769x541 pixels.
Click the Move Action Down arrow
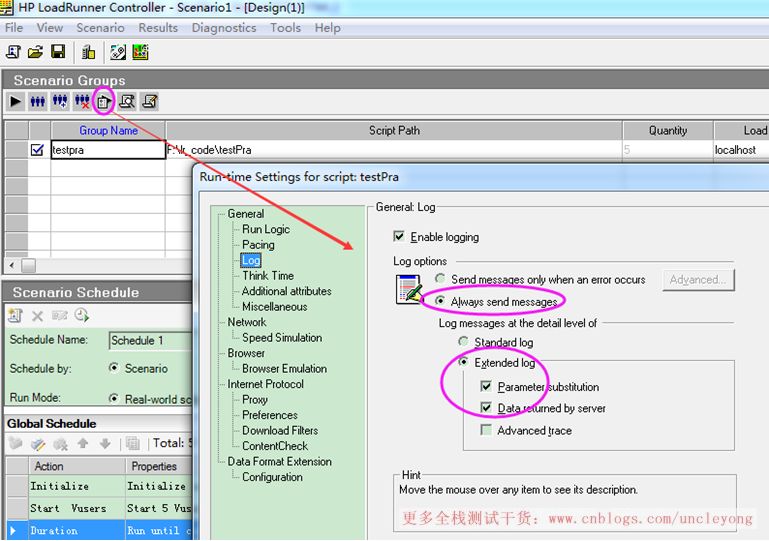click(x=104, y=443)
